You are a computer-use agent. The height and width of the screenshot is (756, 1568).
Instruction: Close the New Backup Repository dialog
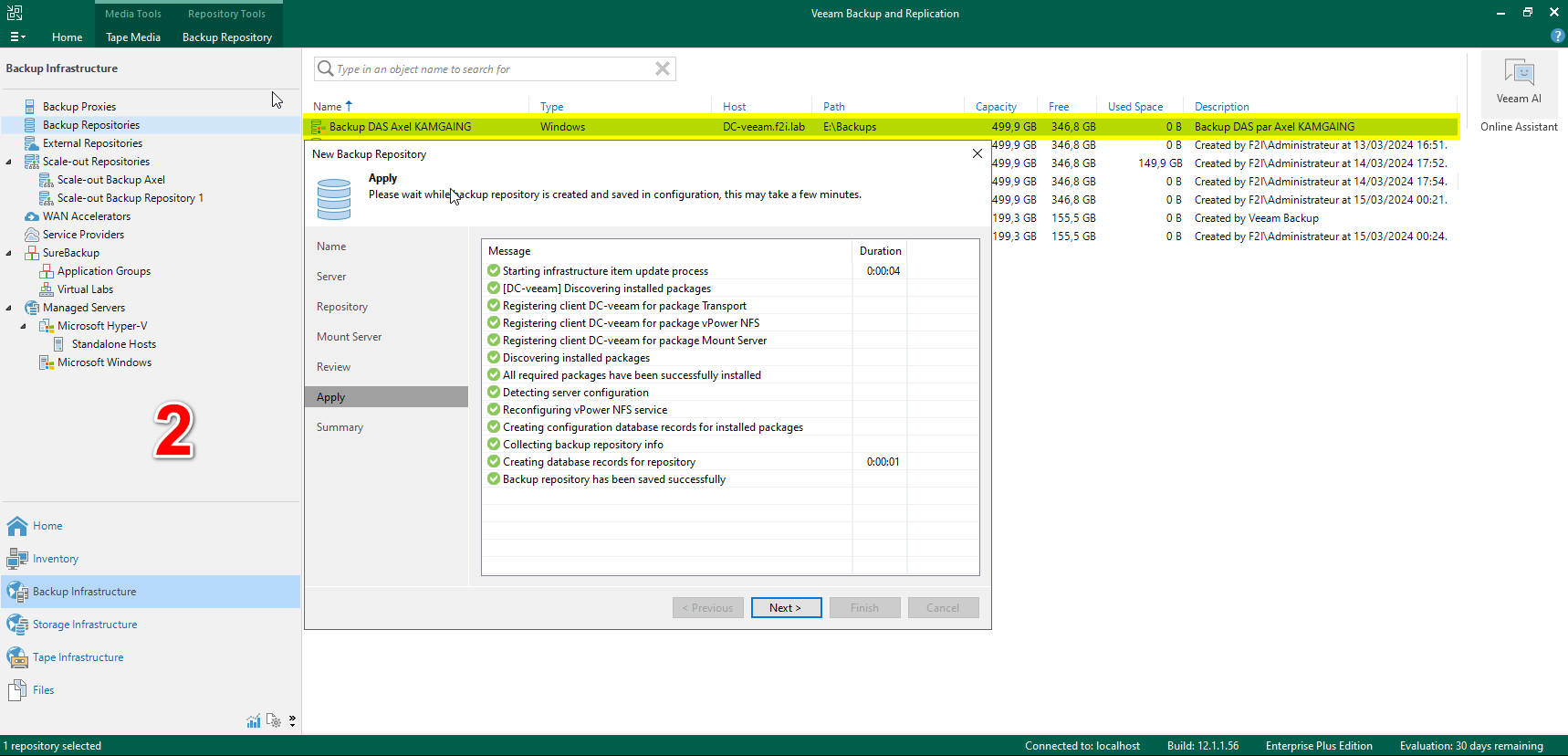coord(977,153)
